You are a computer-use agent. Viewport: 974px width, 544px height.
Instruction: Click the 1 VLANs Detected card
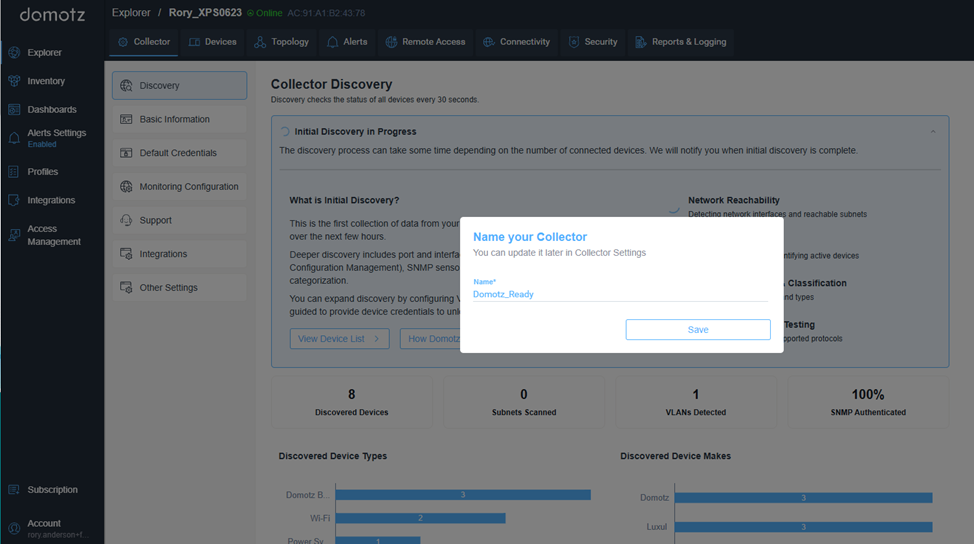[696, 402]
